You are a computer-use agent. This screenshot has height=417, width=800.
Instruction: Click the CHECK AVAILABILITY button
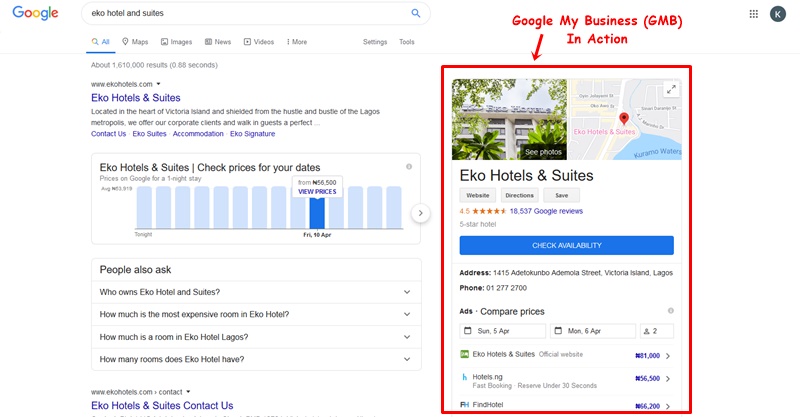pos(566,246)
